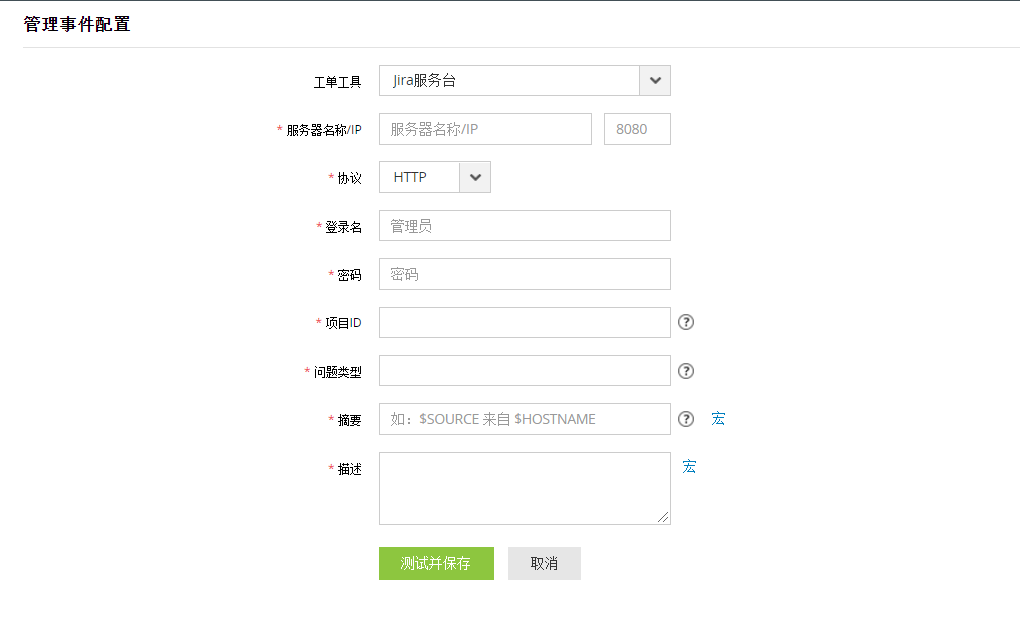
Task: Expand the 协议 HTTP dropdown
Action: [475, 177]
